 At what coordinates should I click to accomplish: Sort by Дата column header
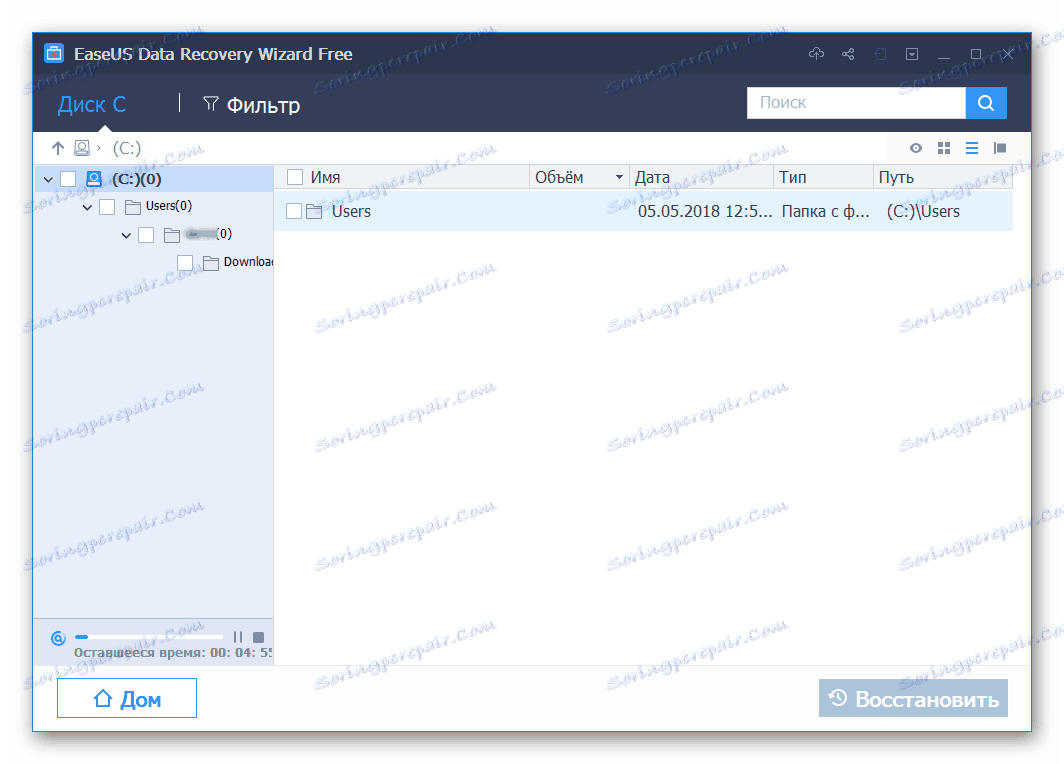click(652, 177)
